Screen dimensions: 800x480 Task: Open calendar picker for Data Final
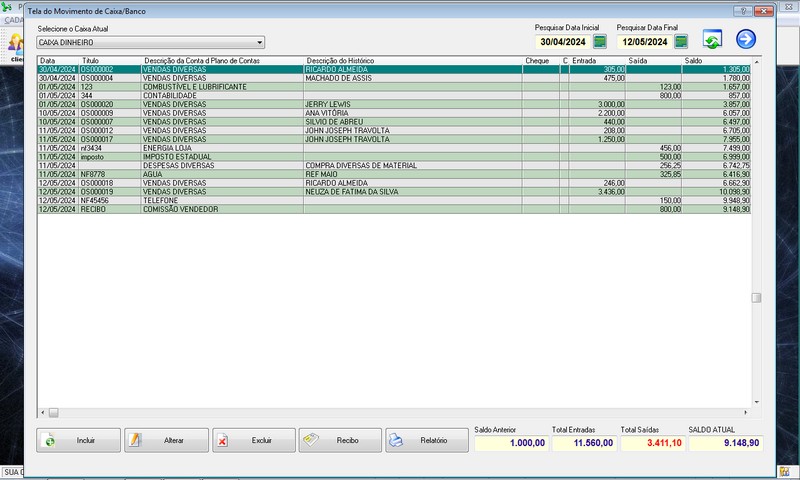coord(681,42)
